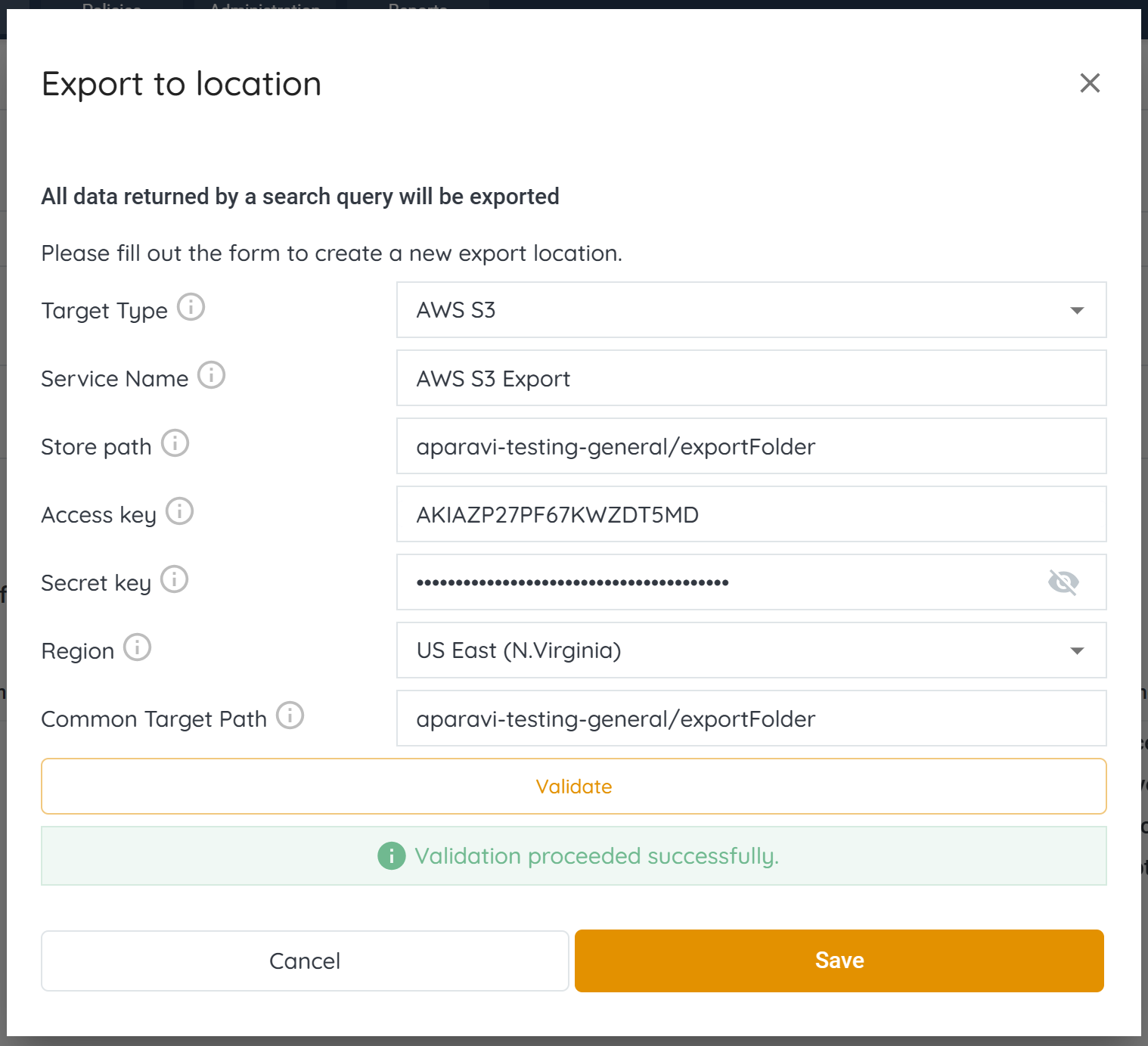This screenshot has height=1046, width=1148.
Task: Focus the Service Name text field
Action: (751, 378)
